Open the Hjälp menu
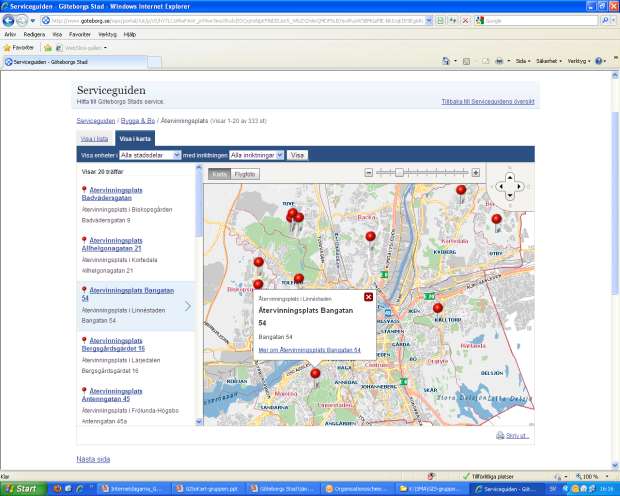This screenshot has width=620, height=496. click(130, 34)
